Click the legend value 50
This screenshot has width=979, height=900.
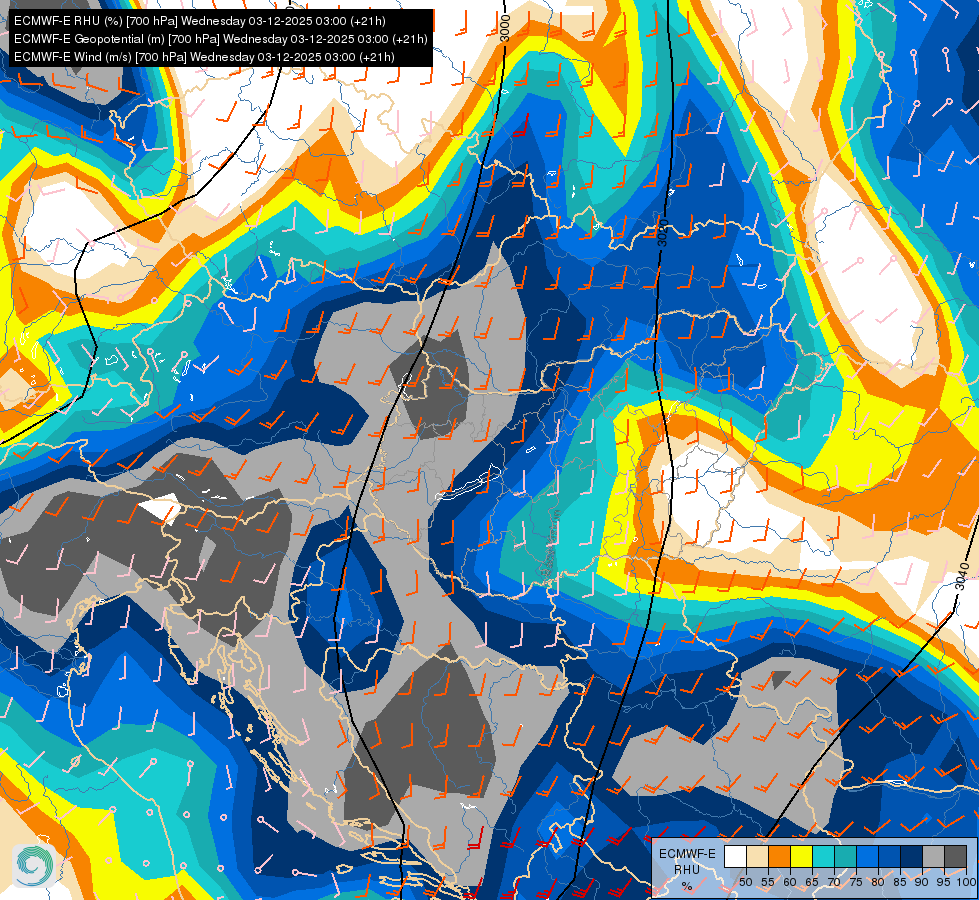click(x=746, y=882)
